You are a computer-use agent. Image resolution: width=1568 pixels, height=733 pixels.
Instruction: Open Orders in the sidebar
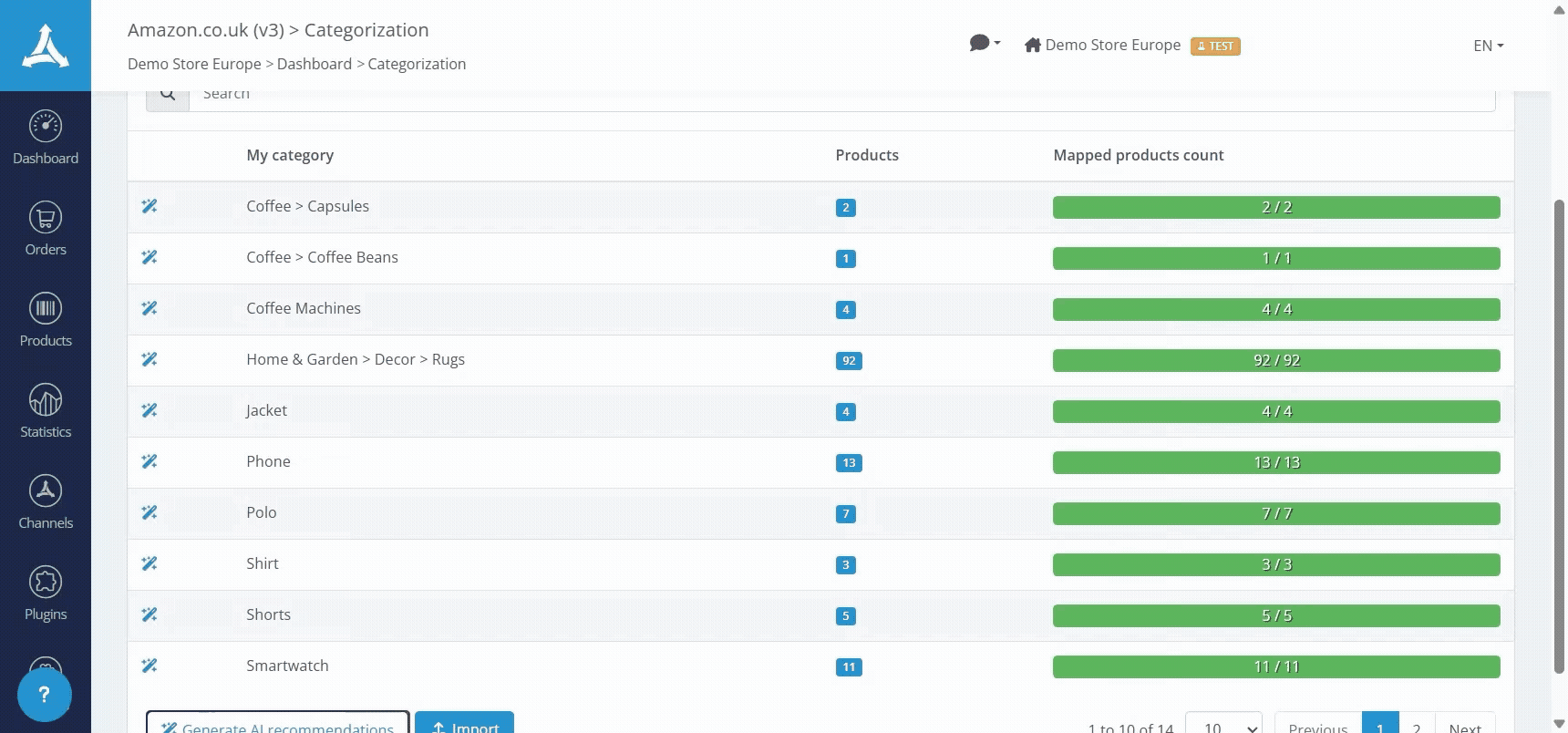46,229
